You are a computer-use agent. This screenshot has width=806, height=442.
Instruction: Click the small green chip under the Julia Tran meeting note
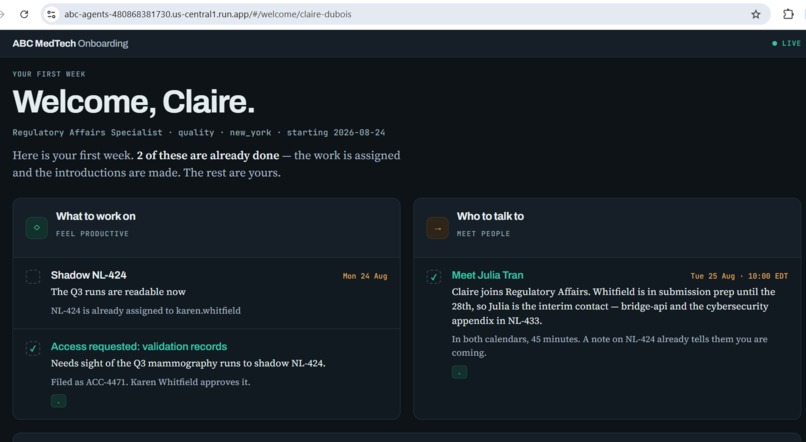(x=460, y=372)
